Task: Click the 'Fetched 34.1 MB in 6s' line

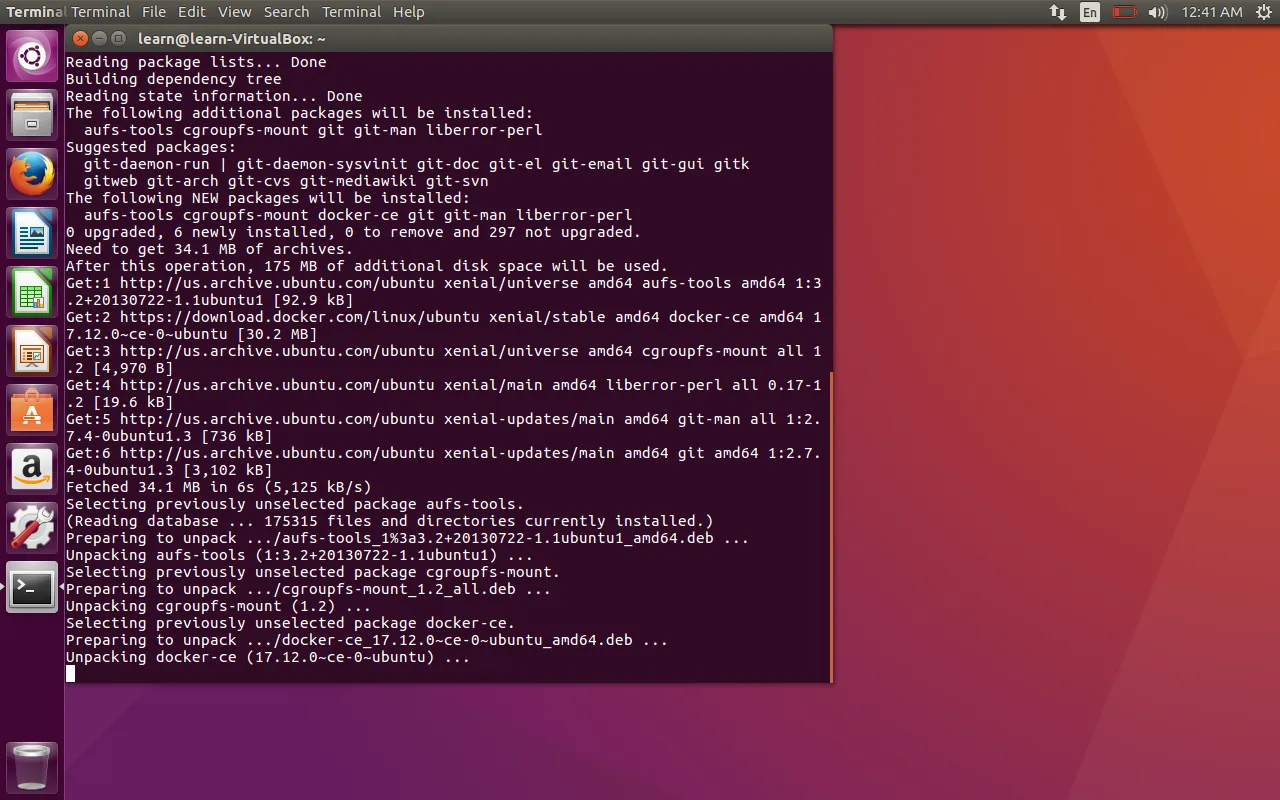Action: 219,487
